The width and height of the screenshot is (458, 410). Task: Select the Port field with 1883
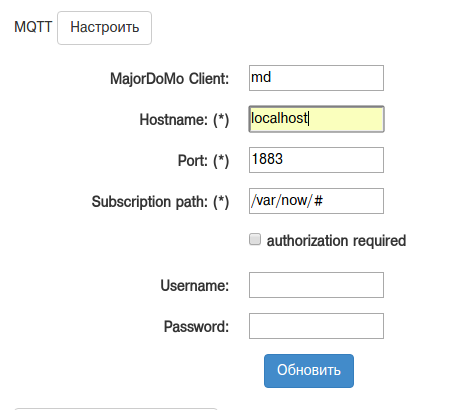(316, 160)
